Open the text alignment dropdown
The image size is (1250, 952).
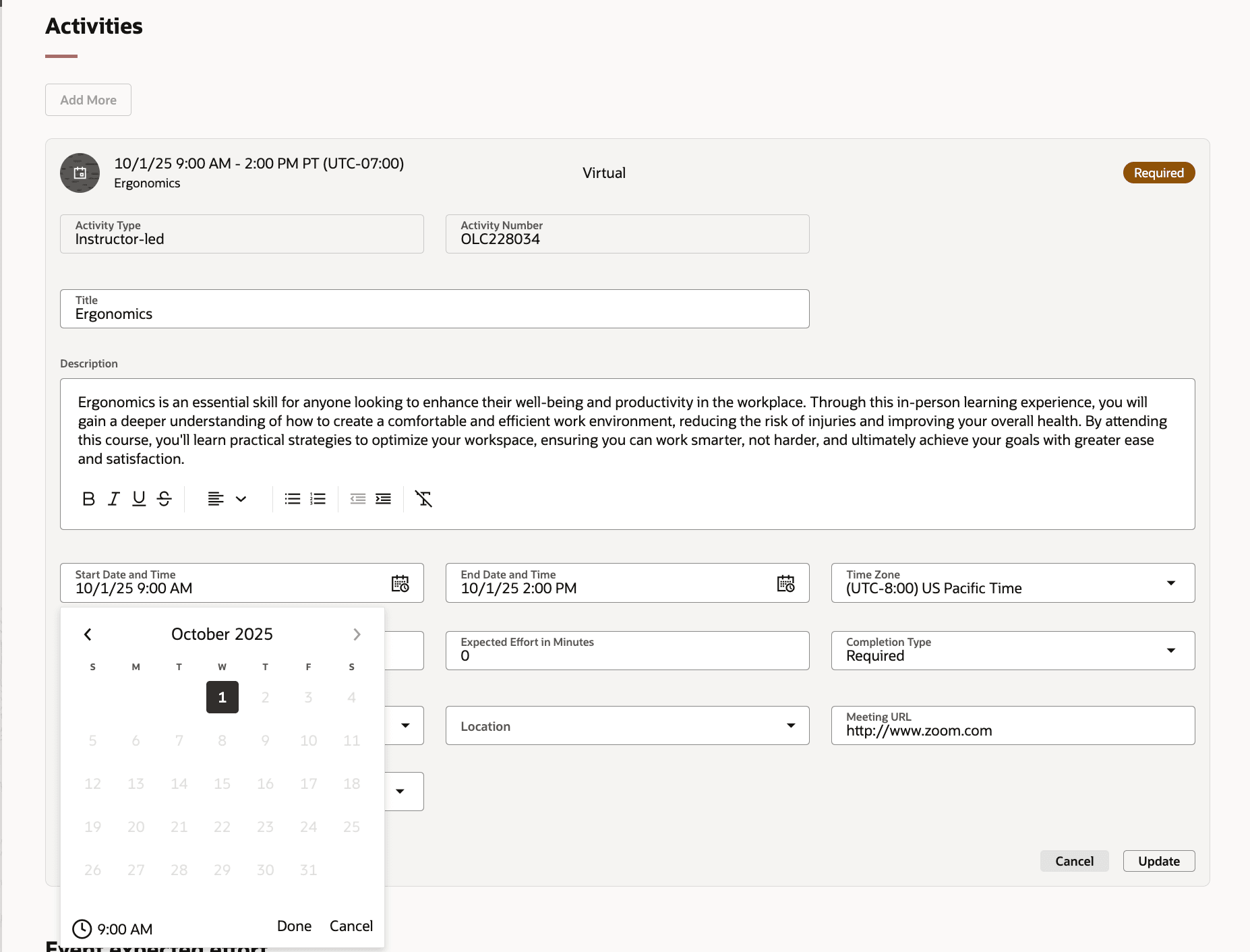pos(241,499)
